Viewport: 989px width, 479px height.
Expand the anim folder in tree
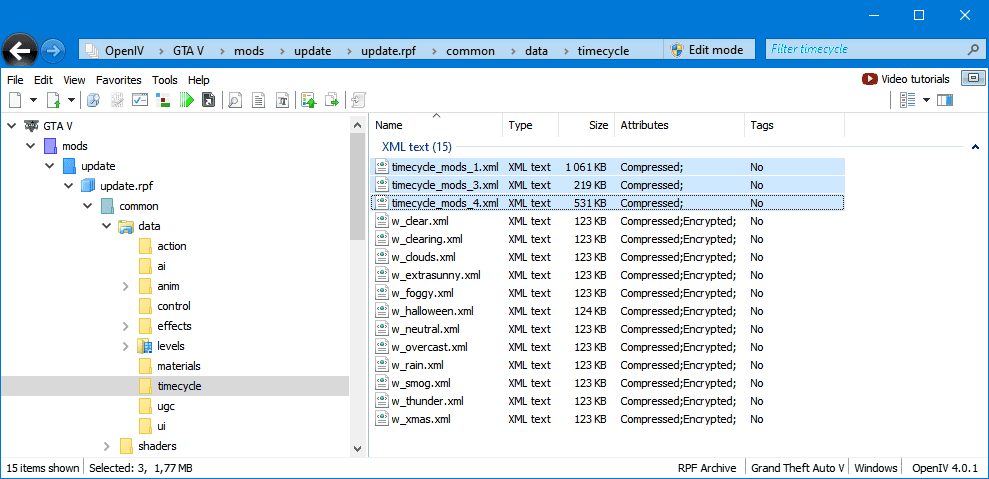tap(126, 287)
